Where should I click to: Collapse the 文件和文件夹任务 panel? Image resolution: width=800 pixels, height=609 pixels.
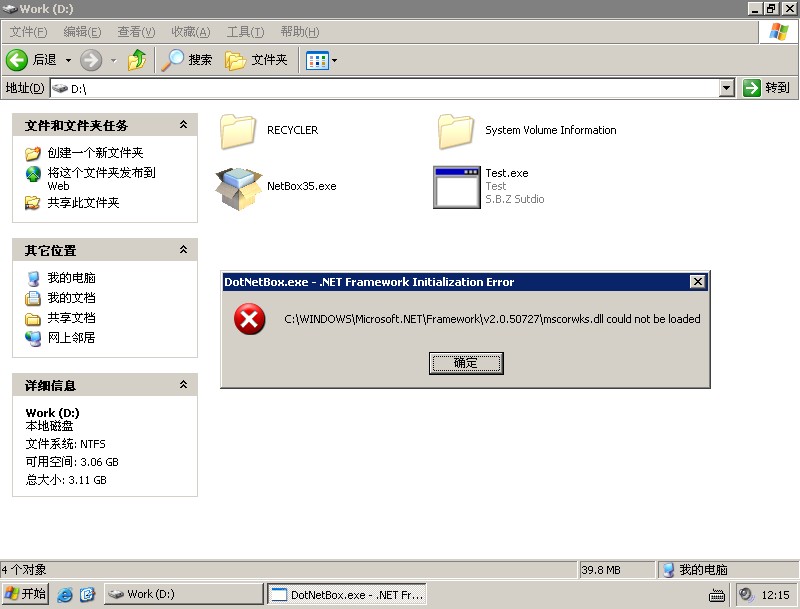pyautogui.click(x=183, y=125)
